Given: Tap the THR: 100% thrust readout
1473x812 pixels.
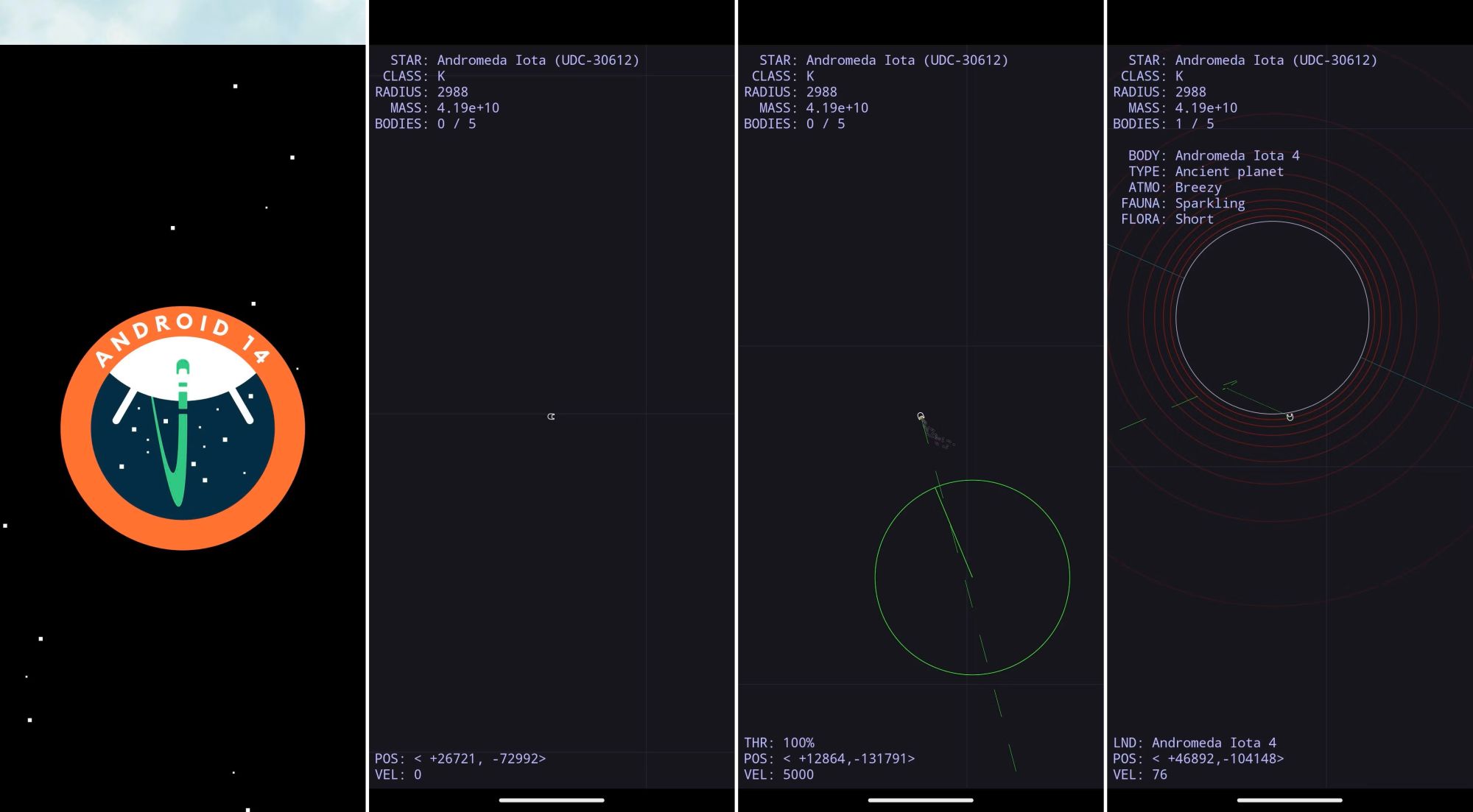Looking at the screenshot, I should click(779, 743).
